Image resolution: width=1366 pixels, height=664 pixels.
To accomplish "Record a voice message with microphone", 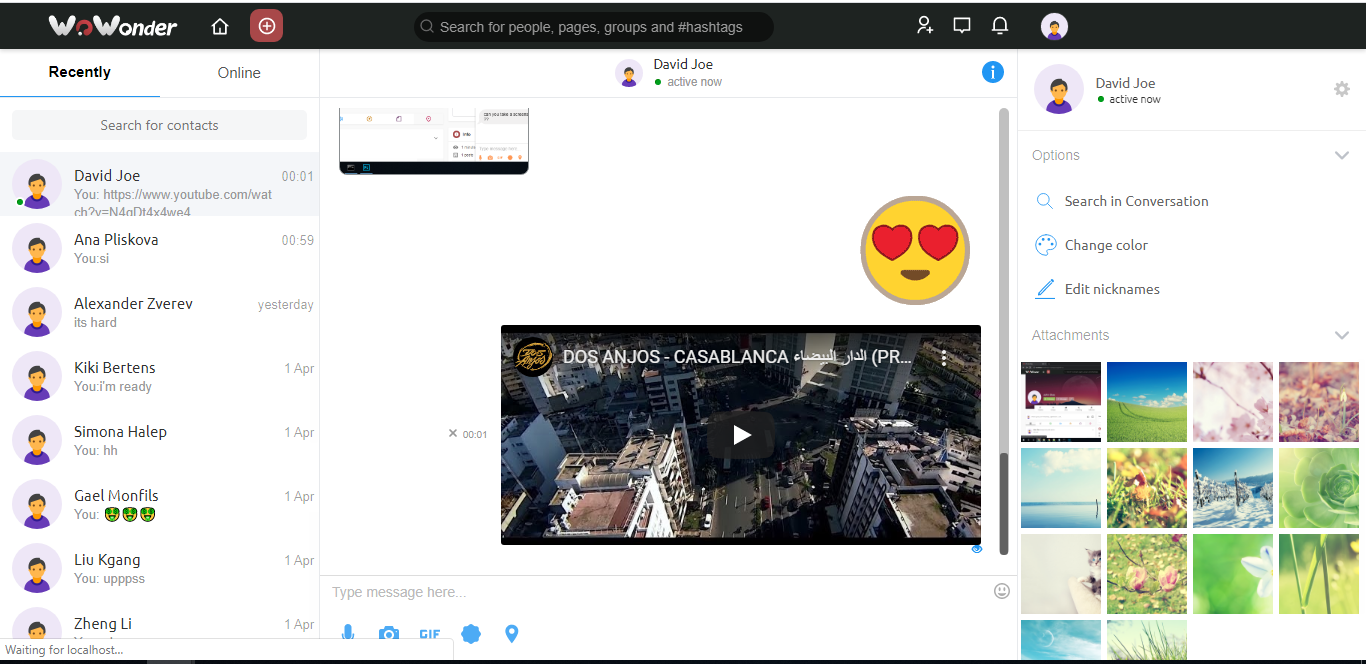I will 348,634.
